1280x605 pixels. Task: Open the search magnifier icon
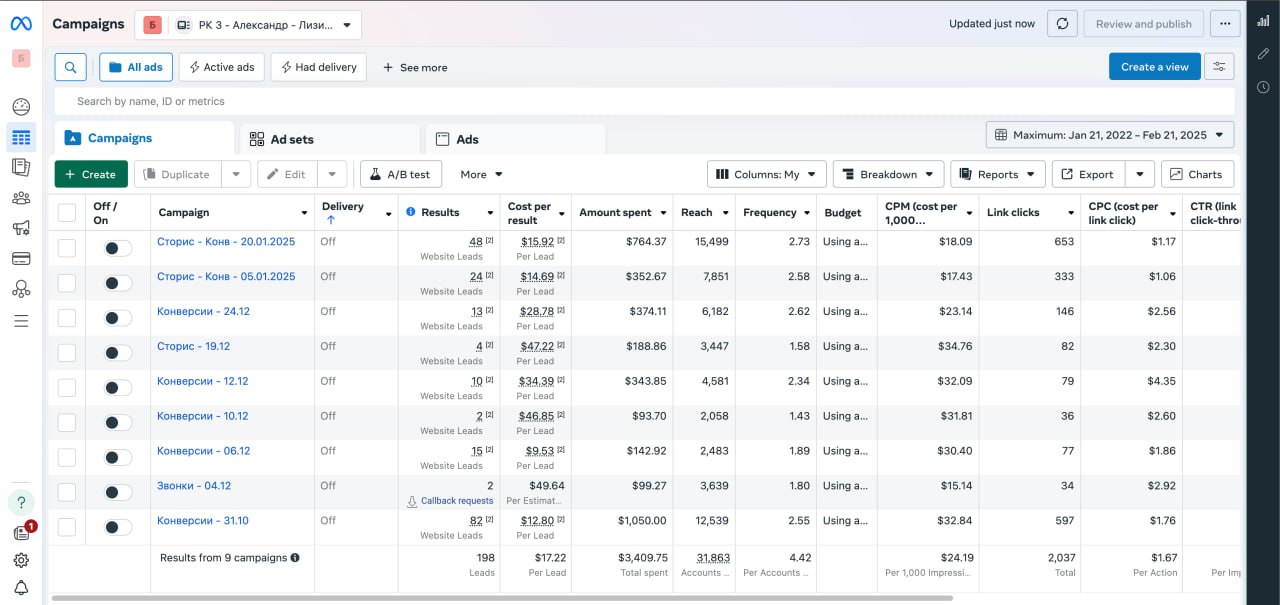coord(70,67)
